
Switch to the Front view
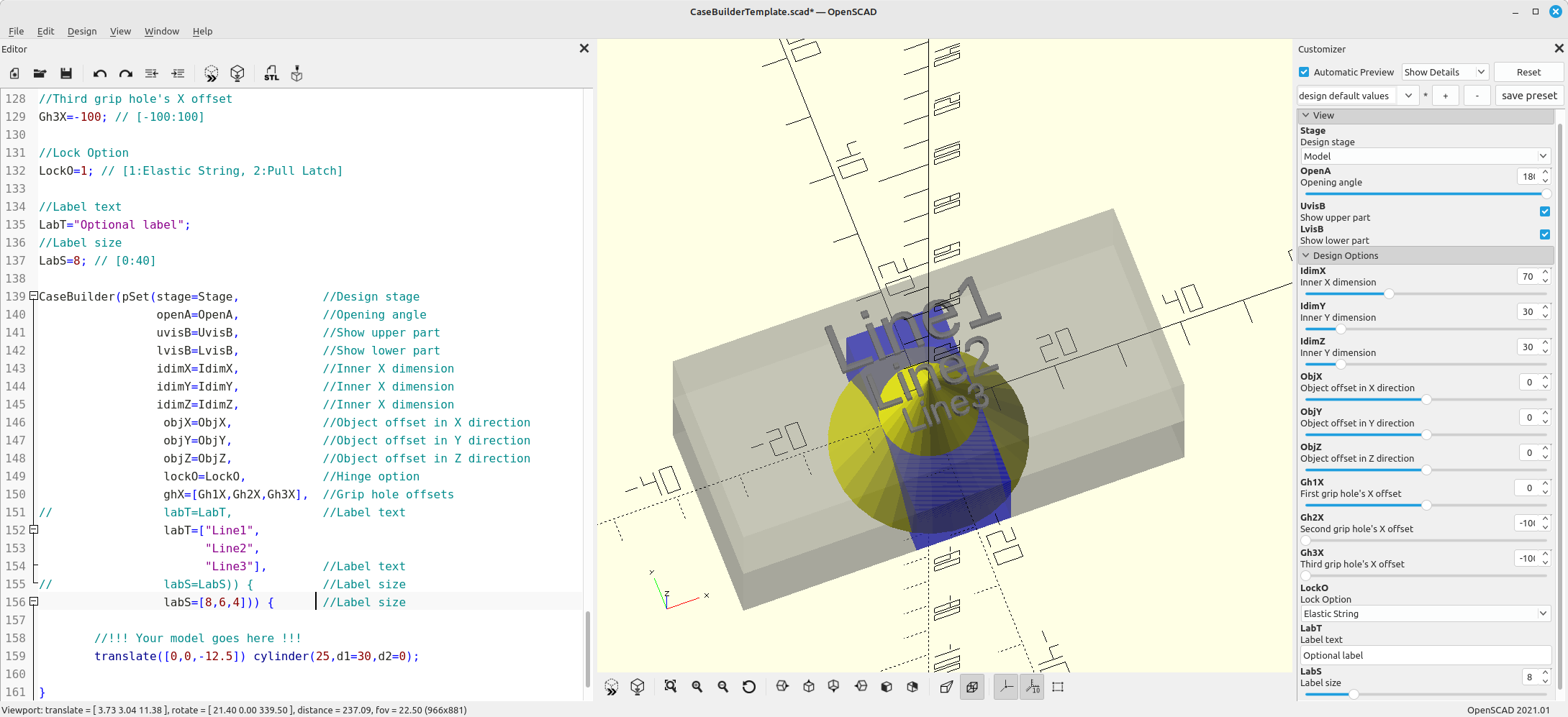tap(887, 687)
